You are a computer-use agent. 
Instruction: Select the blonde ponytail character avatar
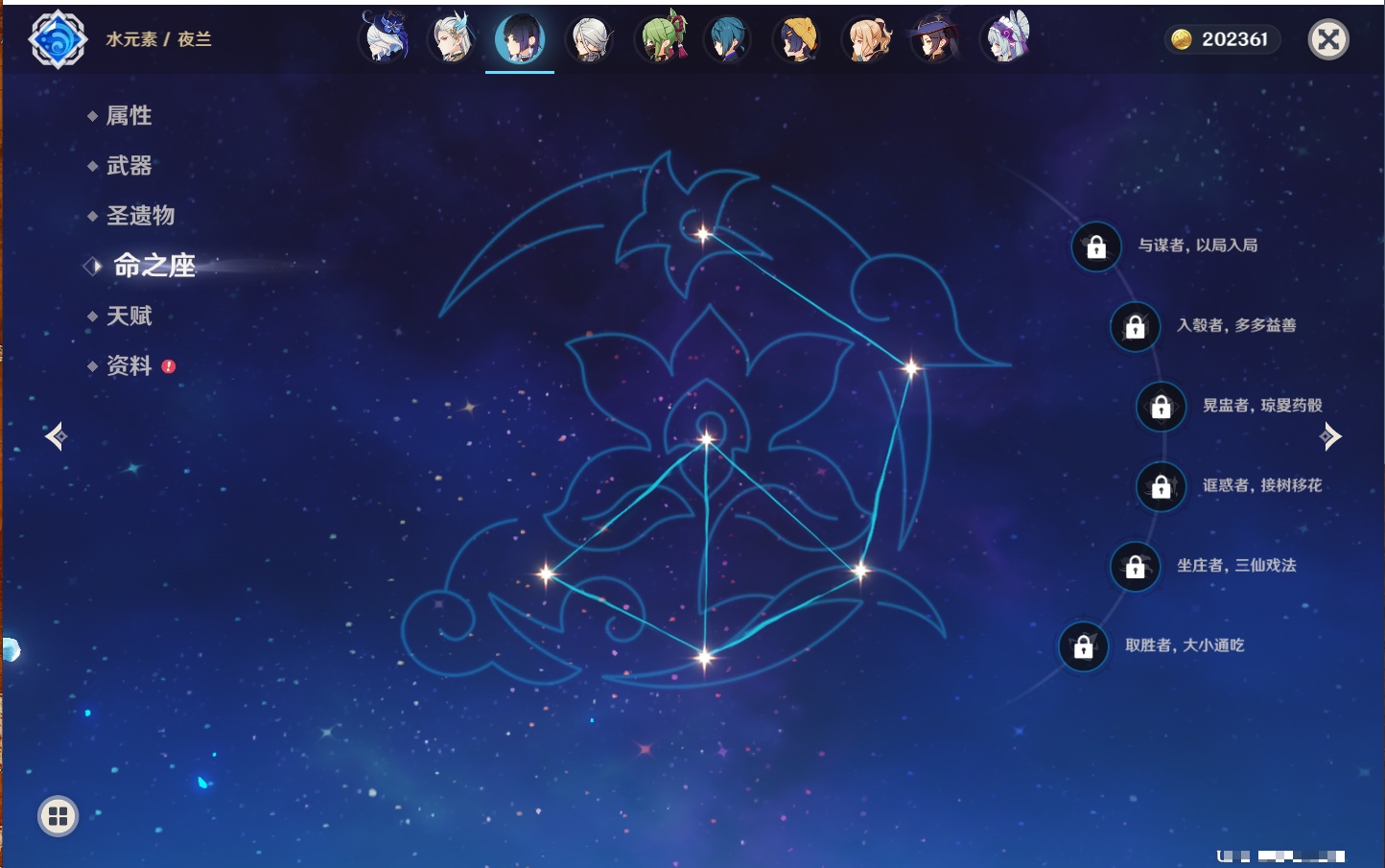click(x=867, y=39)
